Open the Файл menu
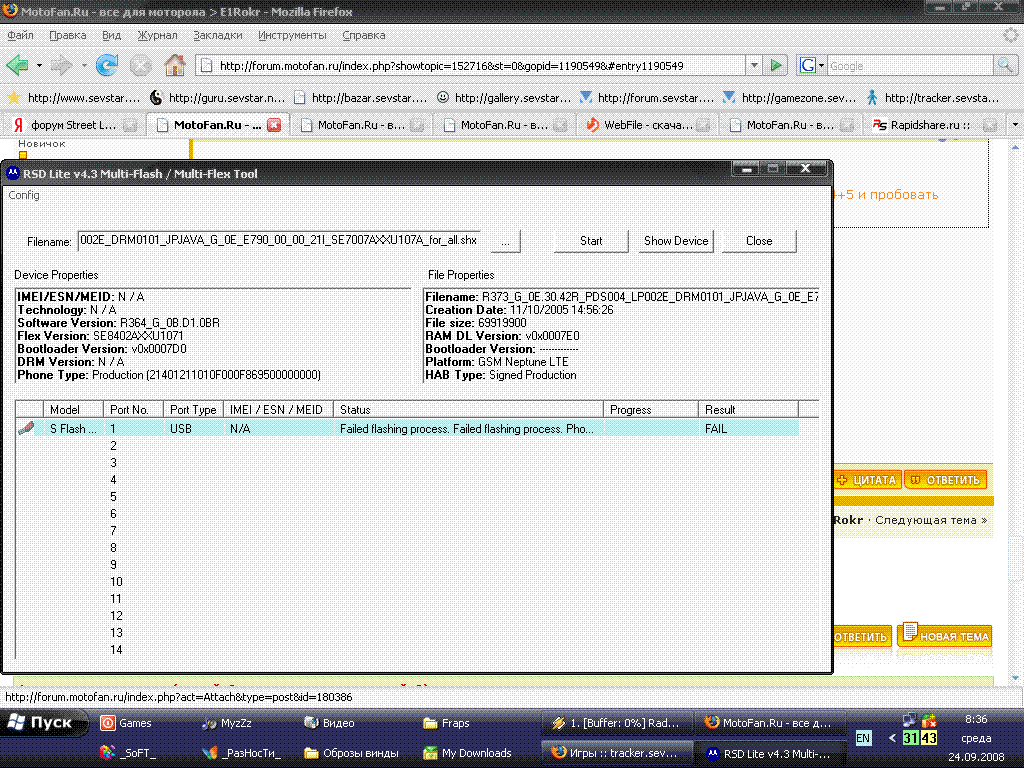Viewport: 1024px width, 768px height. (x=20, y=35)
